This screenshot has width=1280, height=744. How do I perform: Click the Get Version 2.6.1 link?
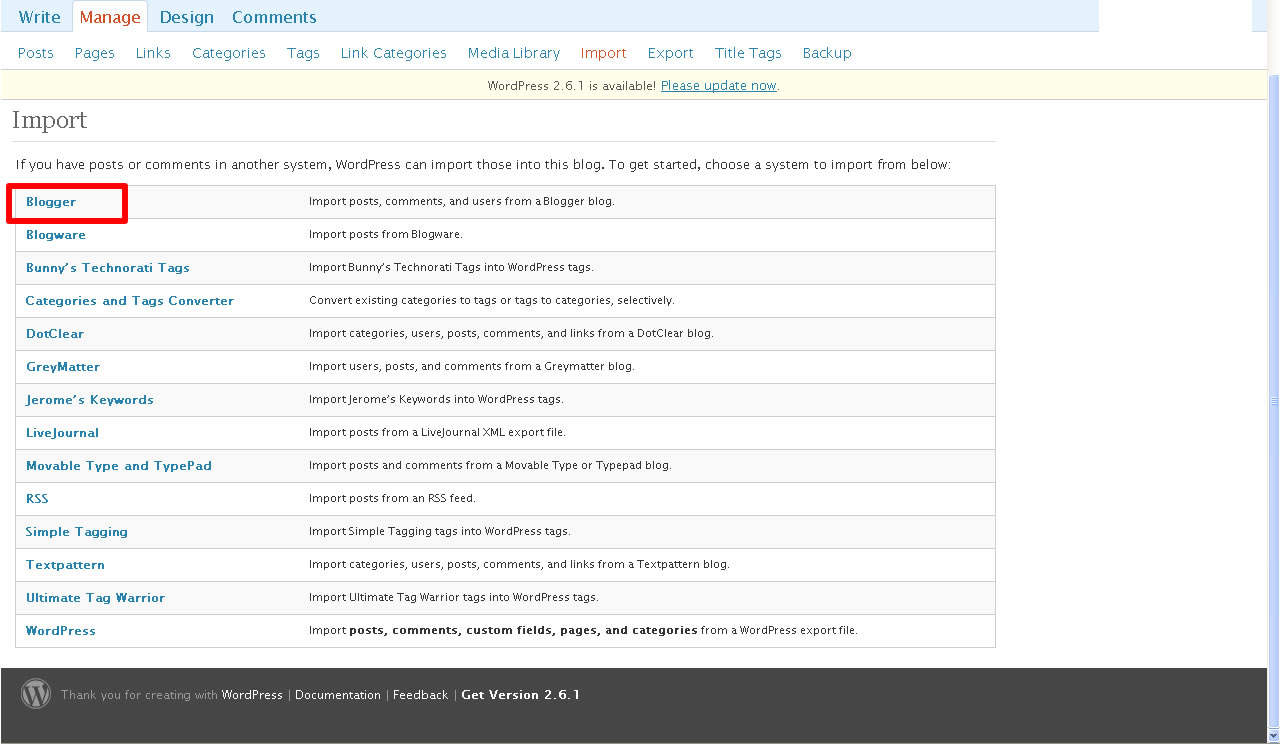[x=520, y=695]
